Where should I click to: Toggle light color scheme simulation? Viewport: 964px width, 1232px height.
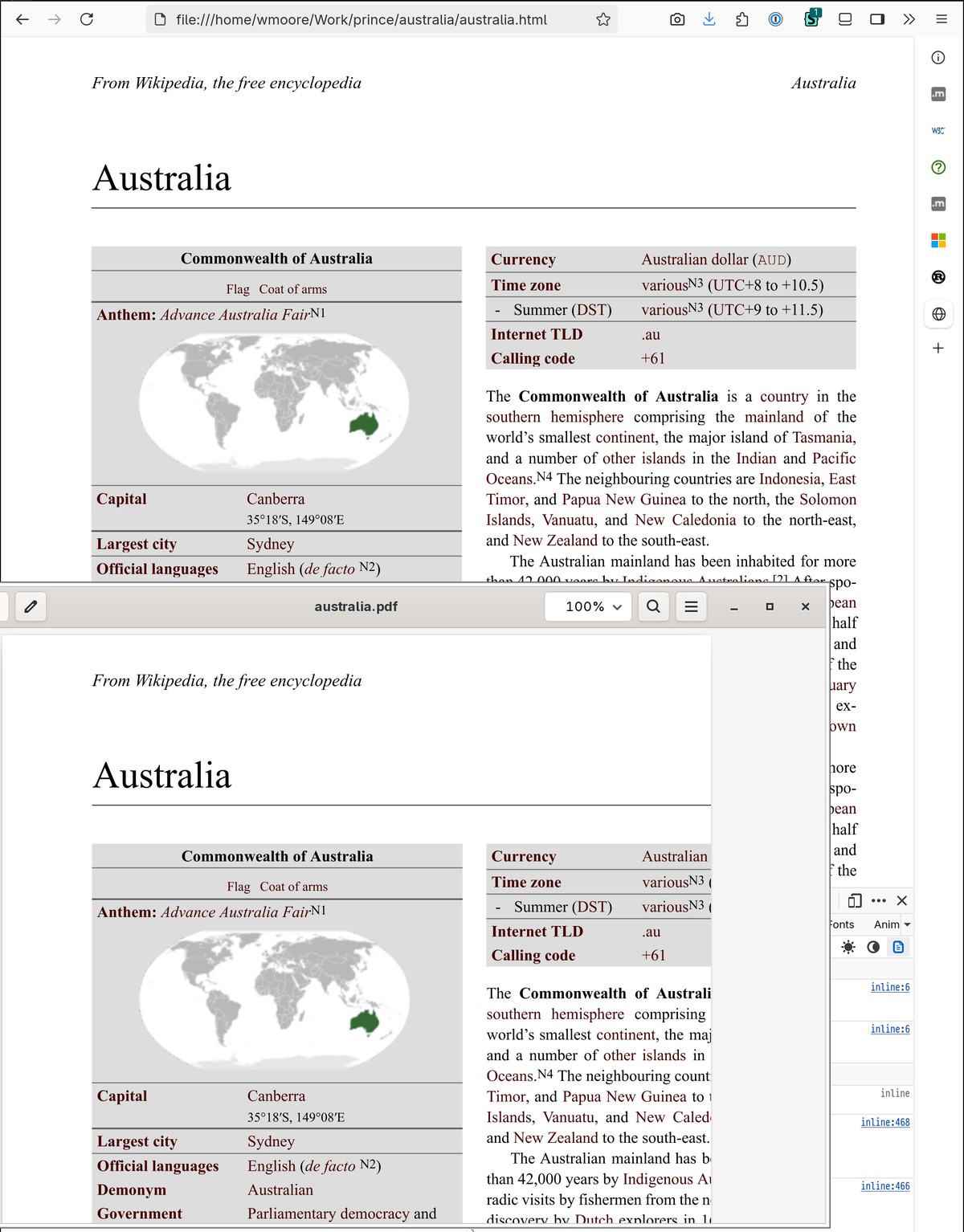pos(848,947)
